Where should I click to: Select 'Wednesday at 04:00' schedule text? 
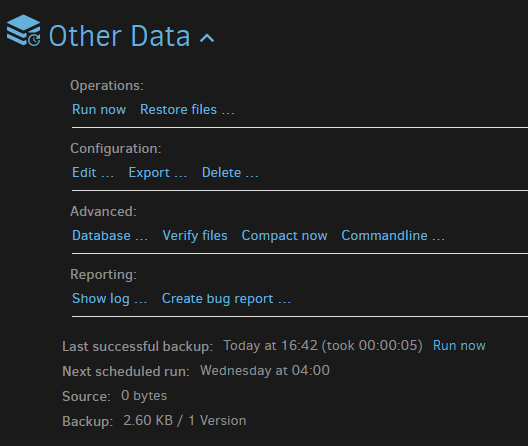tap(265, 371)
